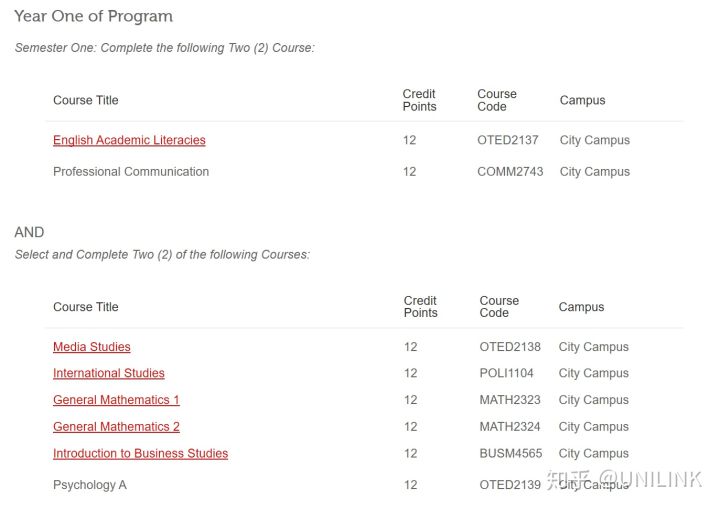Click the second table's Credit Points header

(421, 307)
